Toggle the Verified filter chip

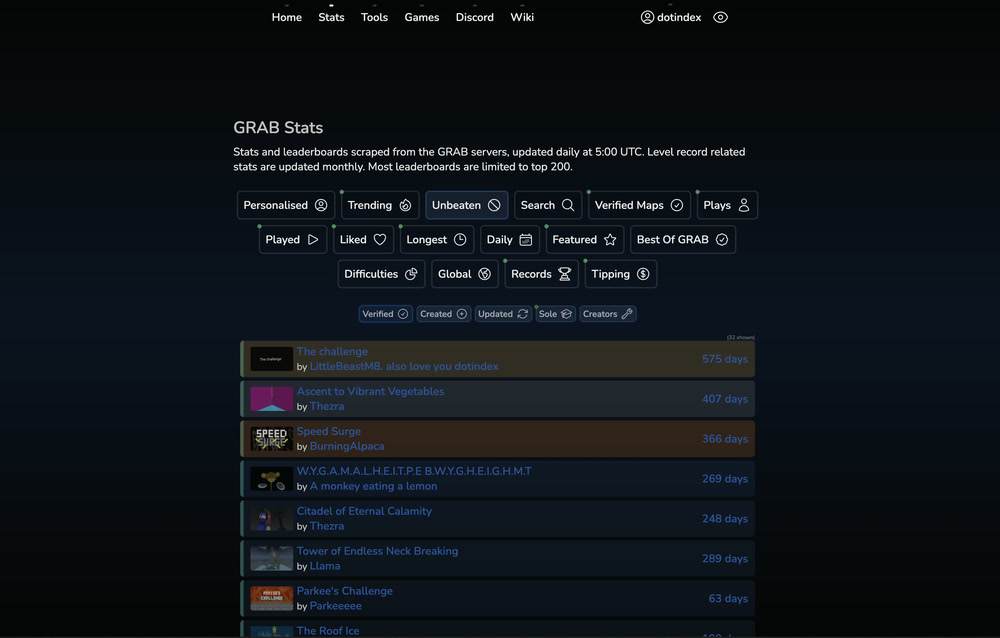pyautogui.click(x=385, y=313)
